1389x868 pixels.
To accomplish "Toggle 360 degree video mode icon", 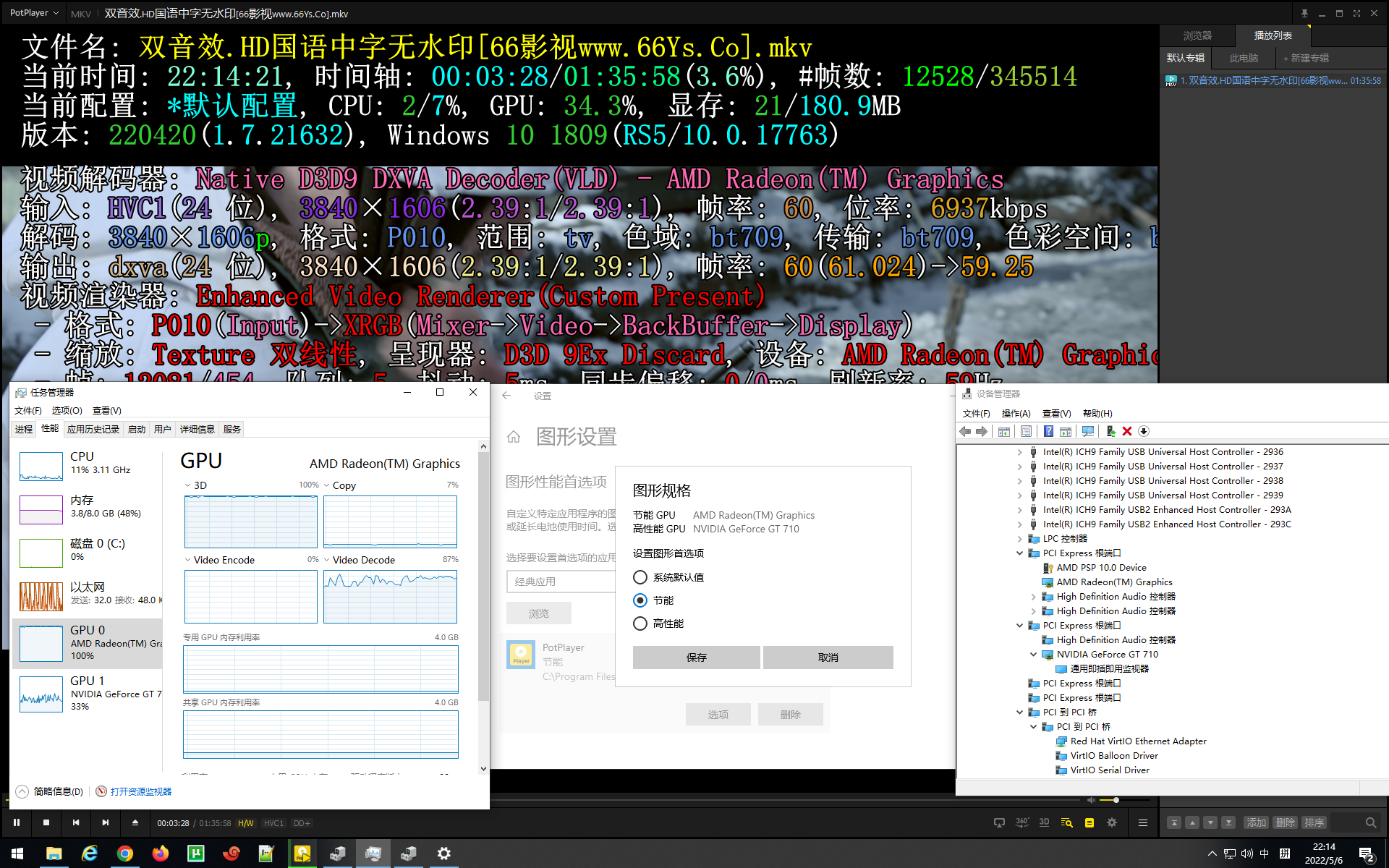I will pos(1022,822).
